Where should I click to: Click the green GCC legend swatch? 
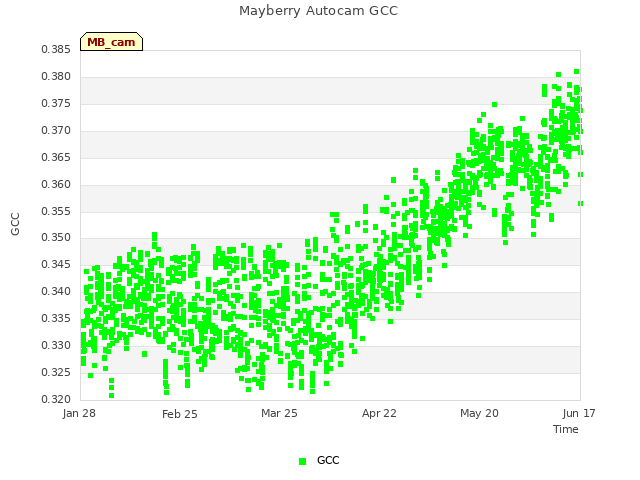click(302, 461)
